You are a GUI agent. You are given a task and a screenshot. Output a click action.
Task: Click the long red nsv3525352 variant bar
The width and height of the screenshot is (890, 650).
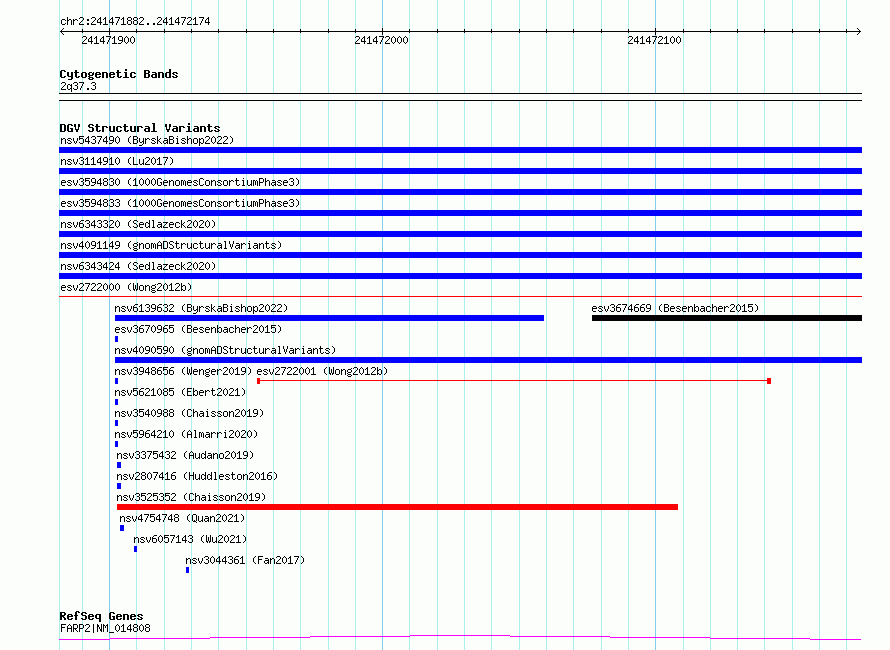pyautogui.click(x=397, y=507)
